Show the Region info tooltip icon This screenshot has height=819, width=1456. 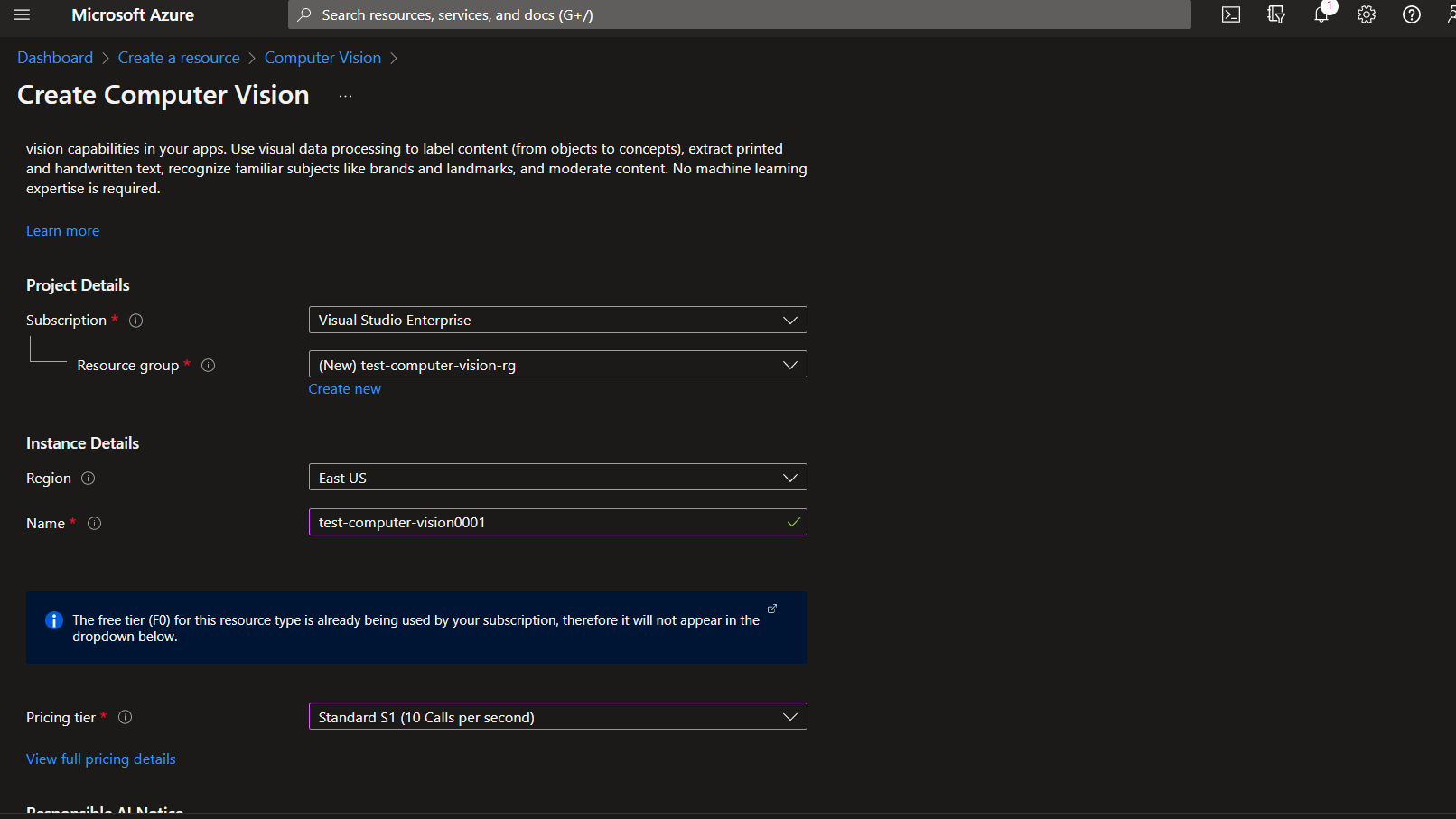[x=89, y=479]
